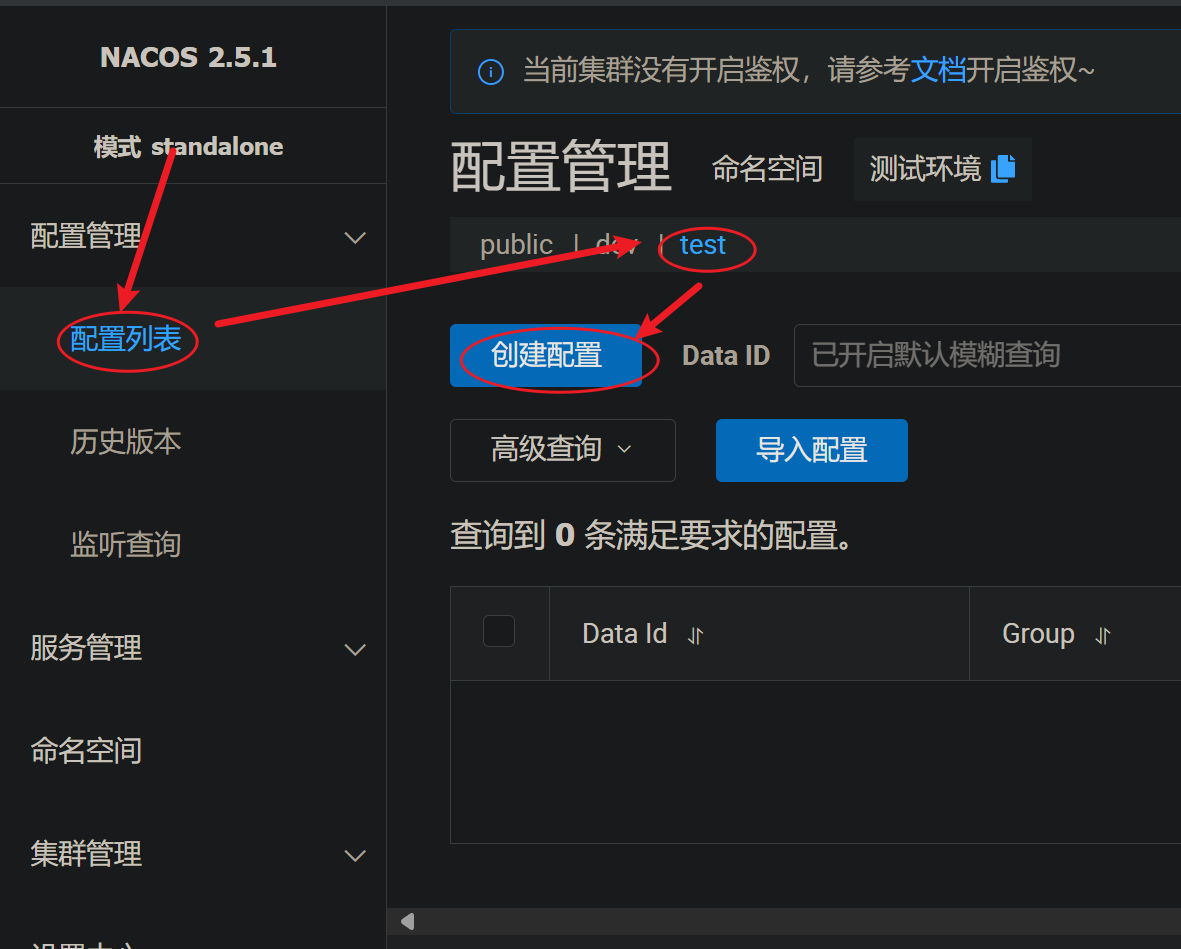
Task: Open 监听查询 in the sidebar
Action: [125, 545]
